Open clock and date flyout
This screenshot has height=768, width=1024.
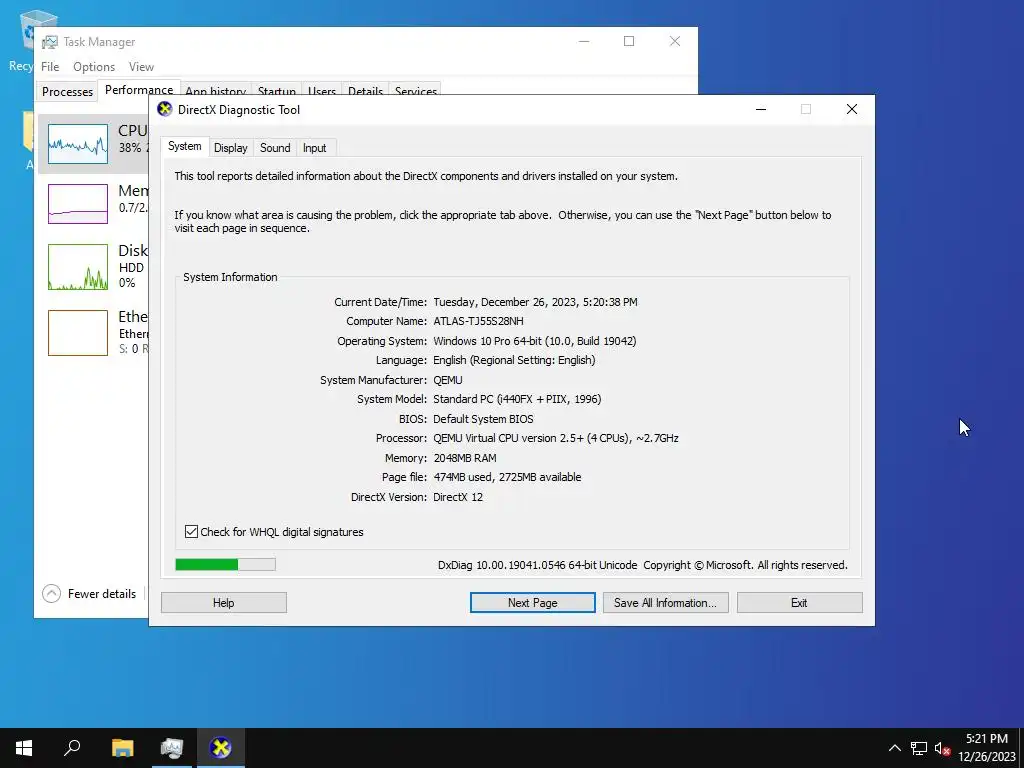987,748
